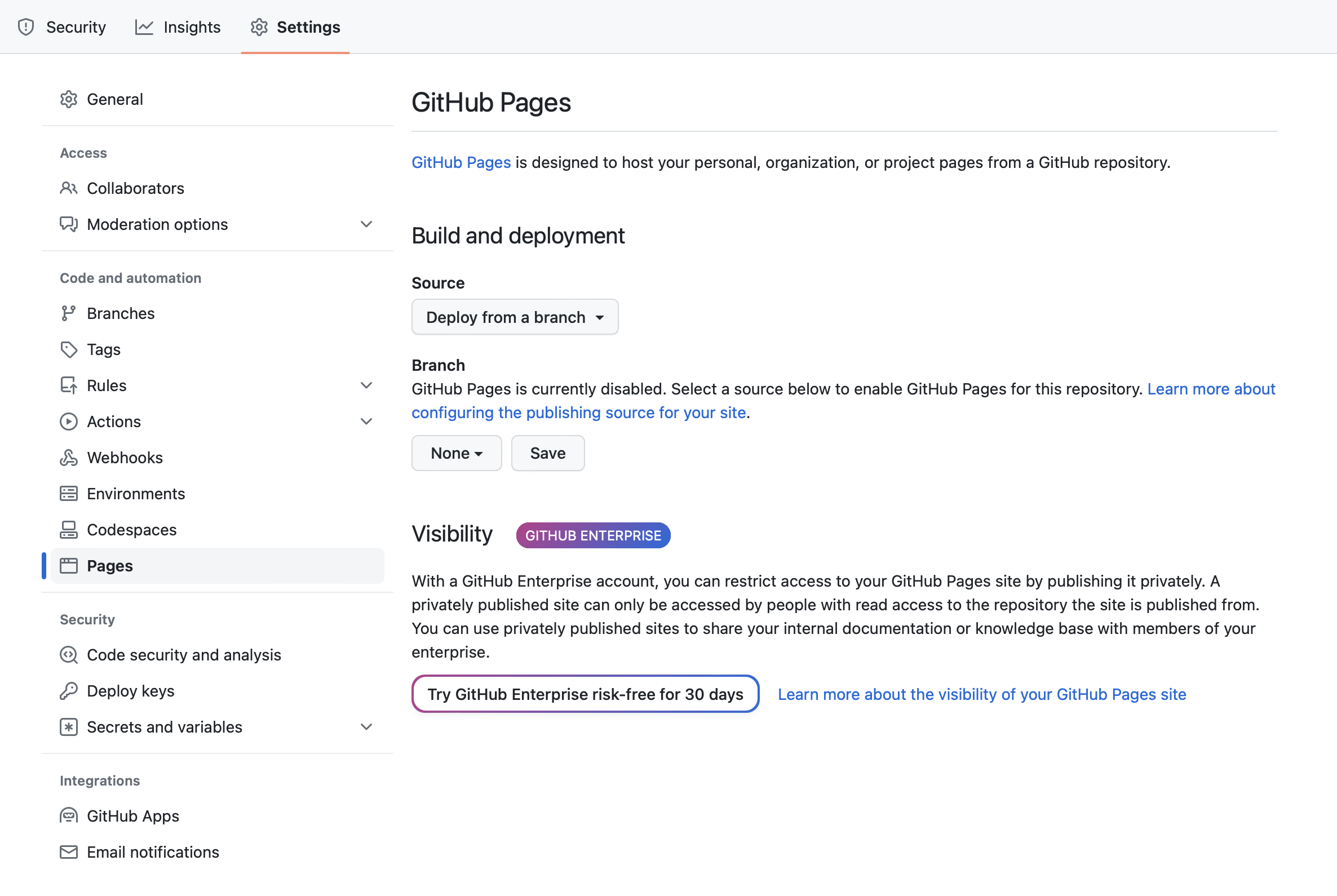Image resolution: width=1337 pixels, height=896 pixels.
Task: Go to GitHub Apps settings
Action: [x=217, y=816]
